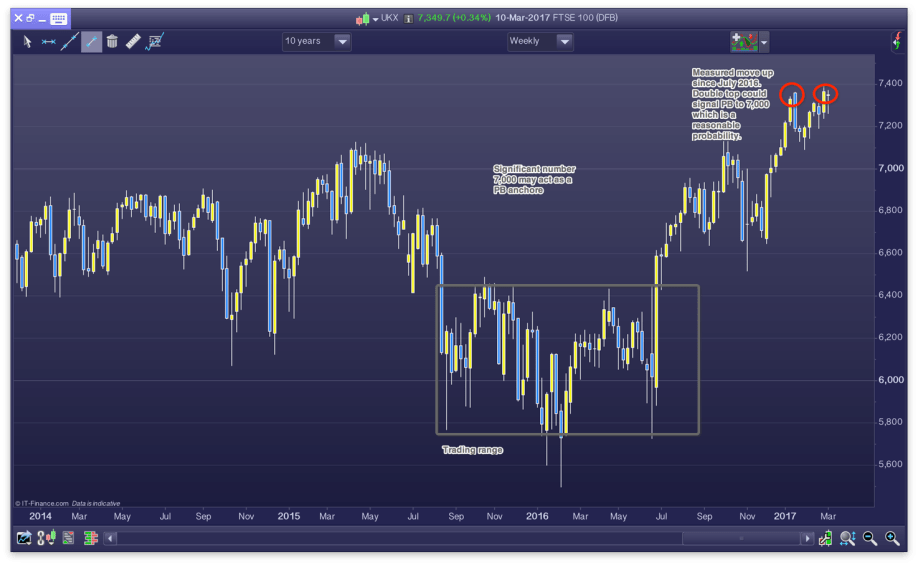Screen dimensions: 918x565
Task: Expand the arrow beside add indicator
Action: (x=765, y=41)
